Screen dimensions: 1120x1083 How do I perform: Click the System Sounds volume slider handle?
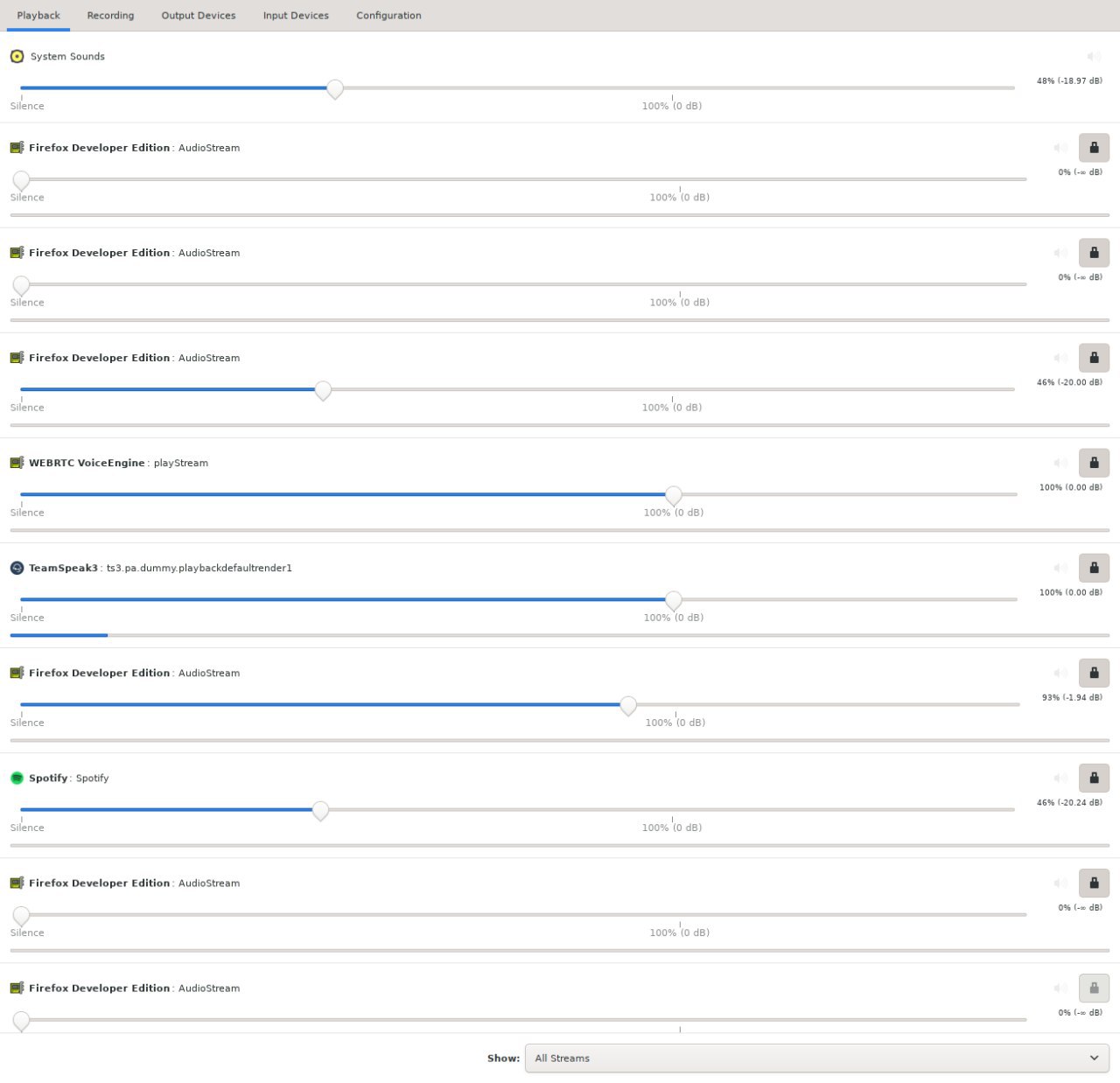click(334, 88)
